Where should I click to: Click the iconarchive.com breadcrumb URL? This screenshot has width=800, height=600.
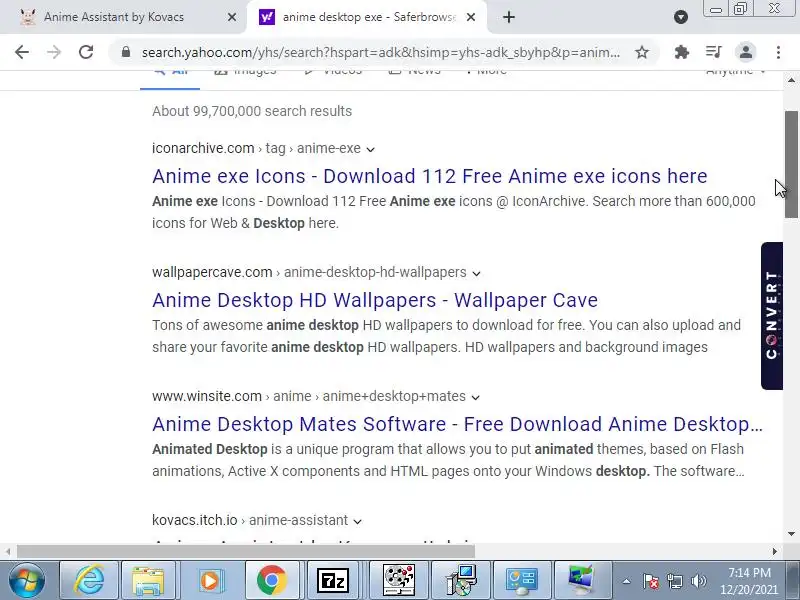pyautogui.click(x=256, y=148)
